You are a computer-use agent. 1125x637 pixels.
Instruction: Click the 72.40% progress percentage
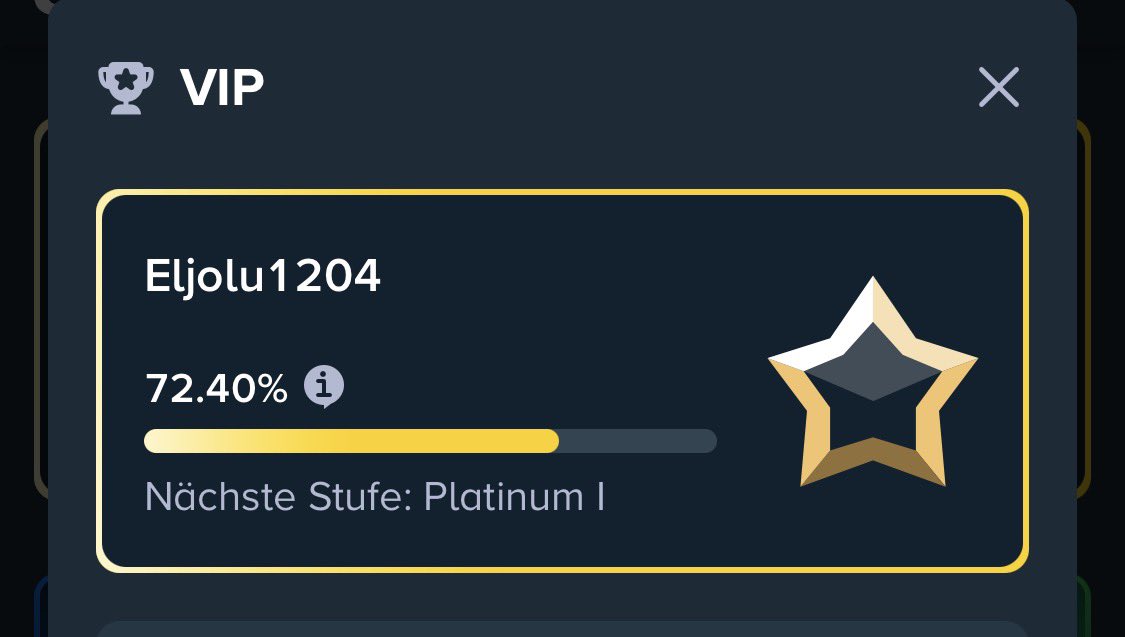click(x=216, y=388)
